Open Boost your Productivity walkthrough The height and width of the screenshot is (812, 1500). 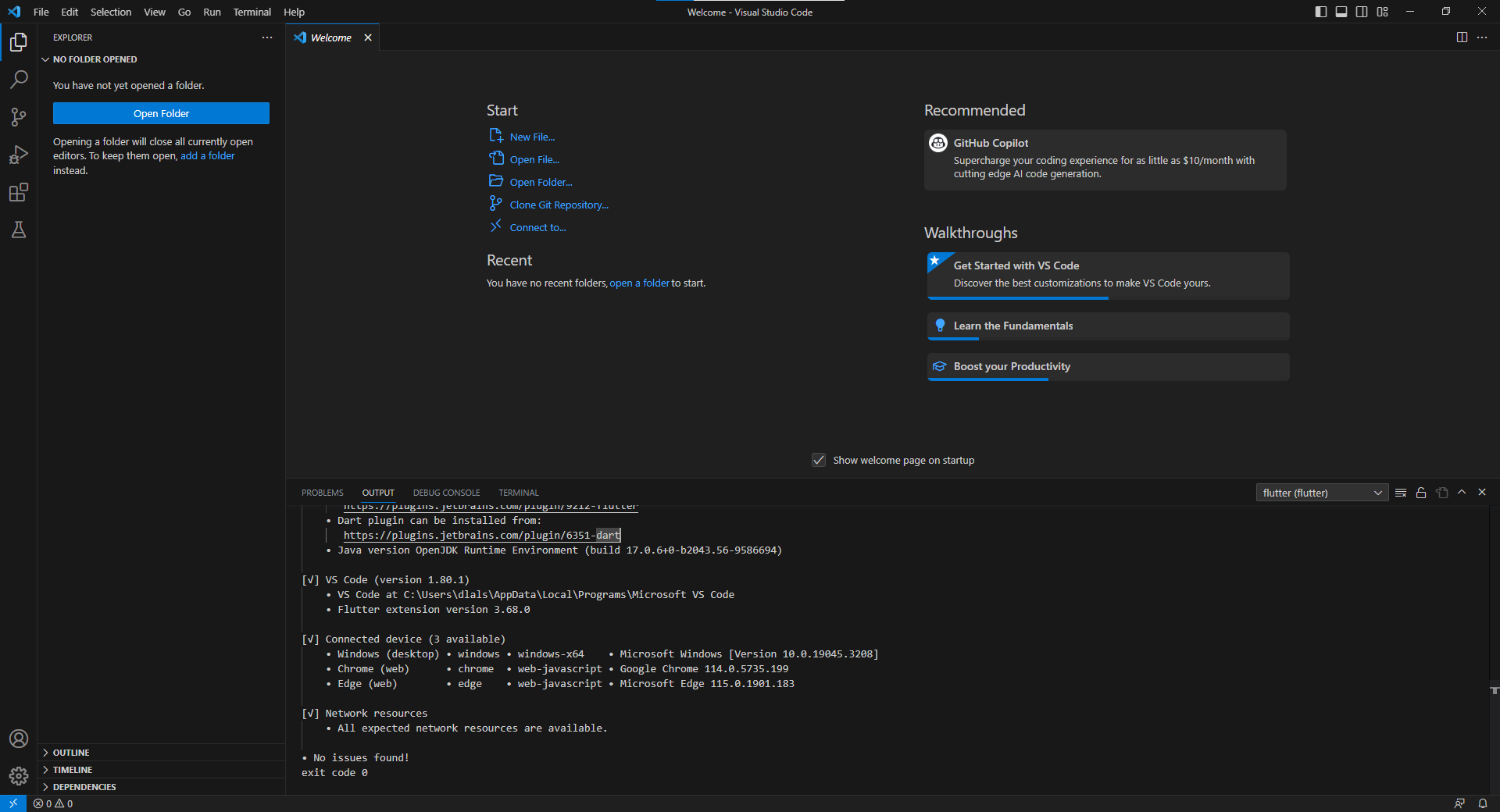click(x=1108, y=367)
